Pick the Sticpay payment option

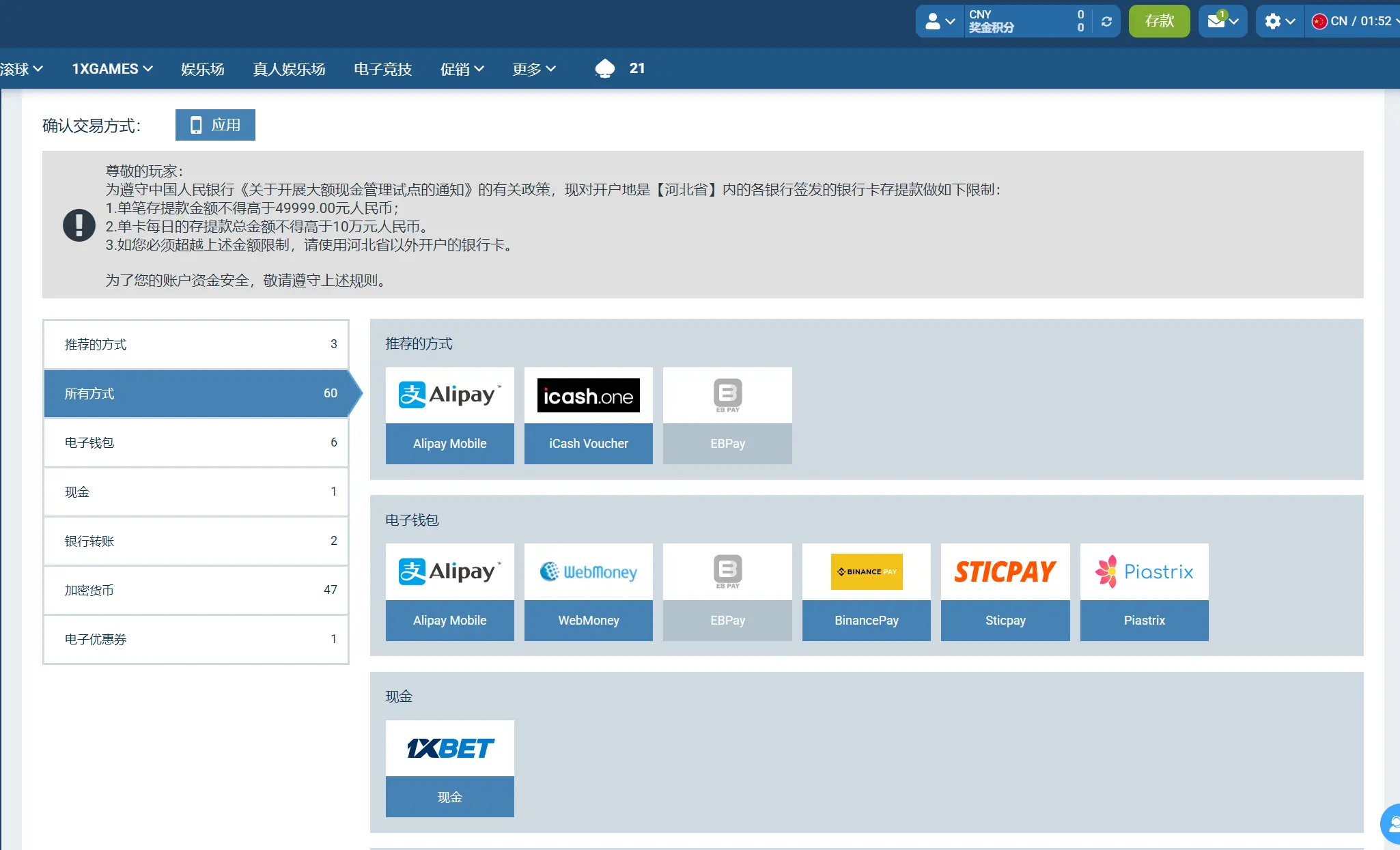click(x=1005, y=571)
